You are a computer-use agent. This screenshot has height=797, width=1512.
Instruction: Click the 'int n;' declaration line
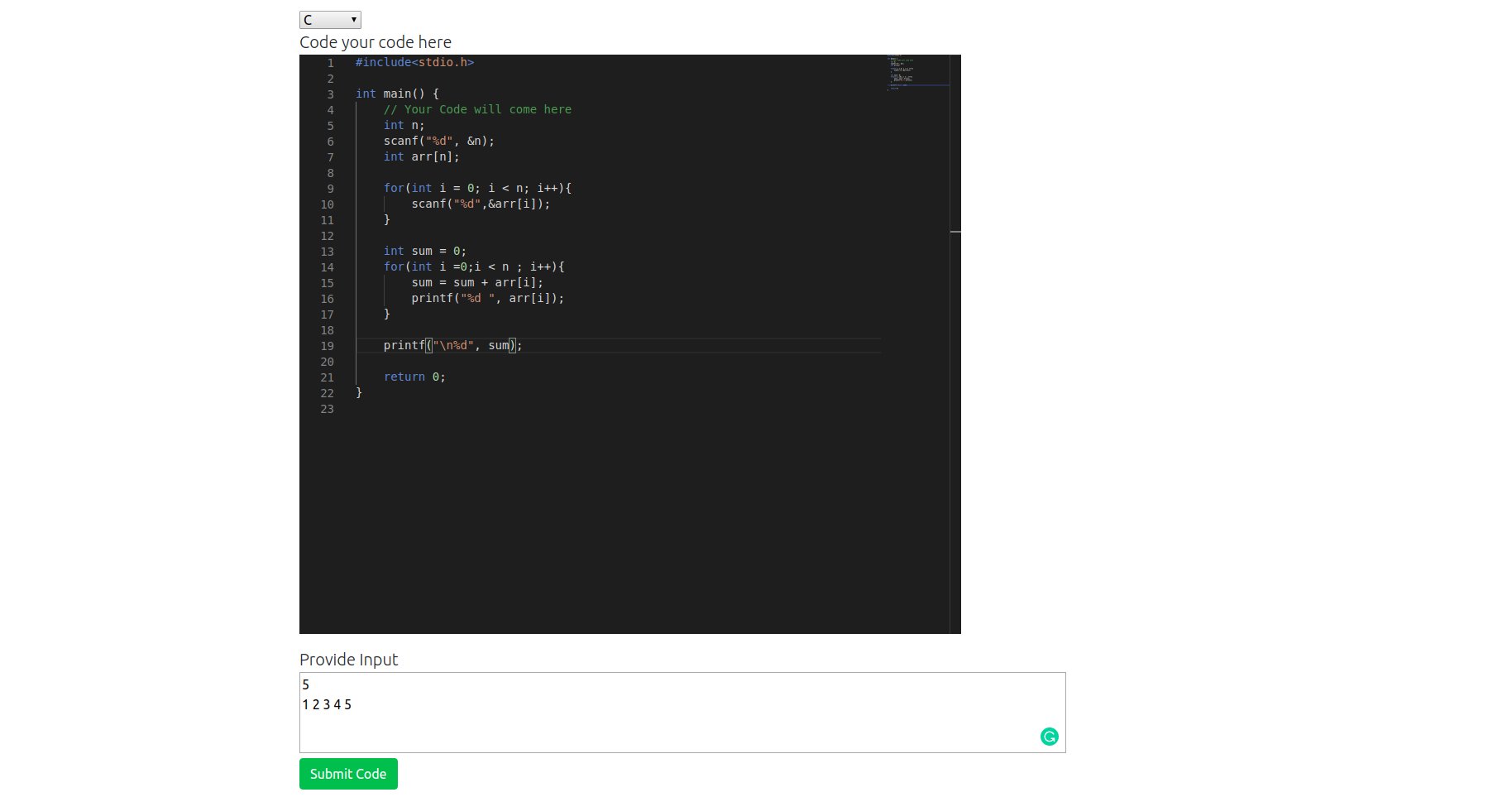404,125
